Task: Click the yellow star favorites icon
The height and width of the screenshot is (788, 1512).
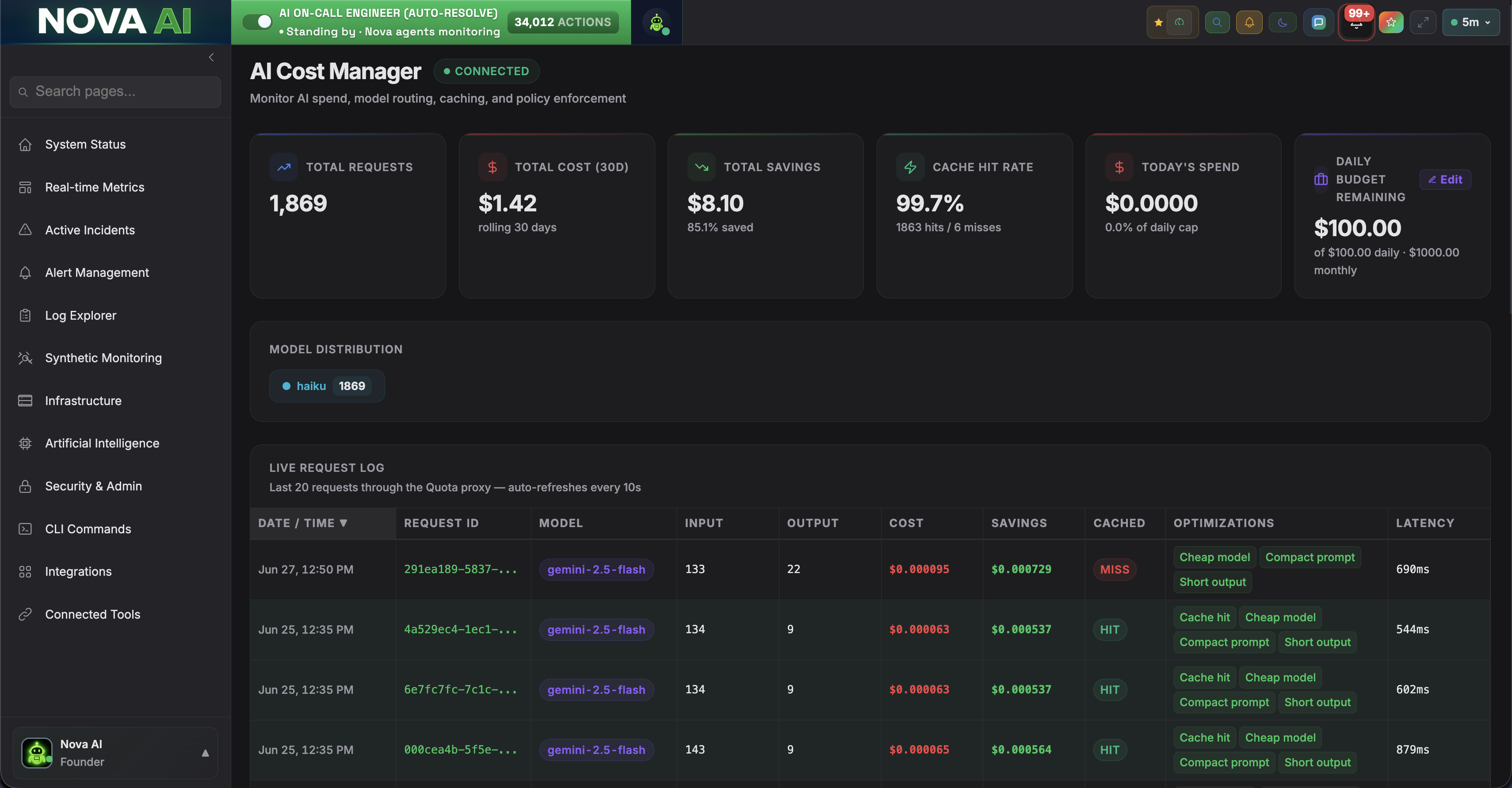Action: tap(1159, 22)
